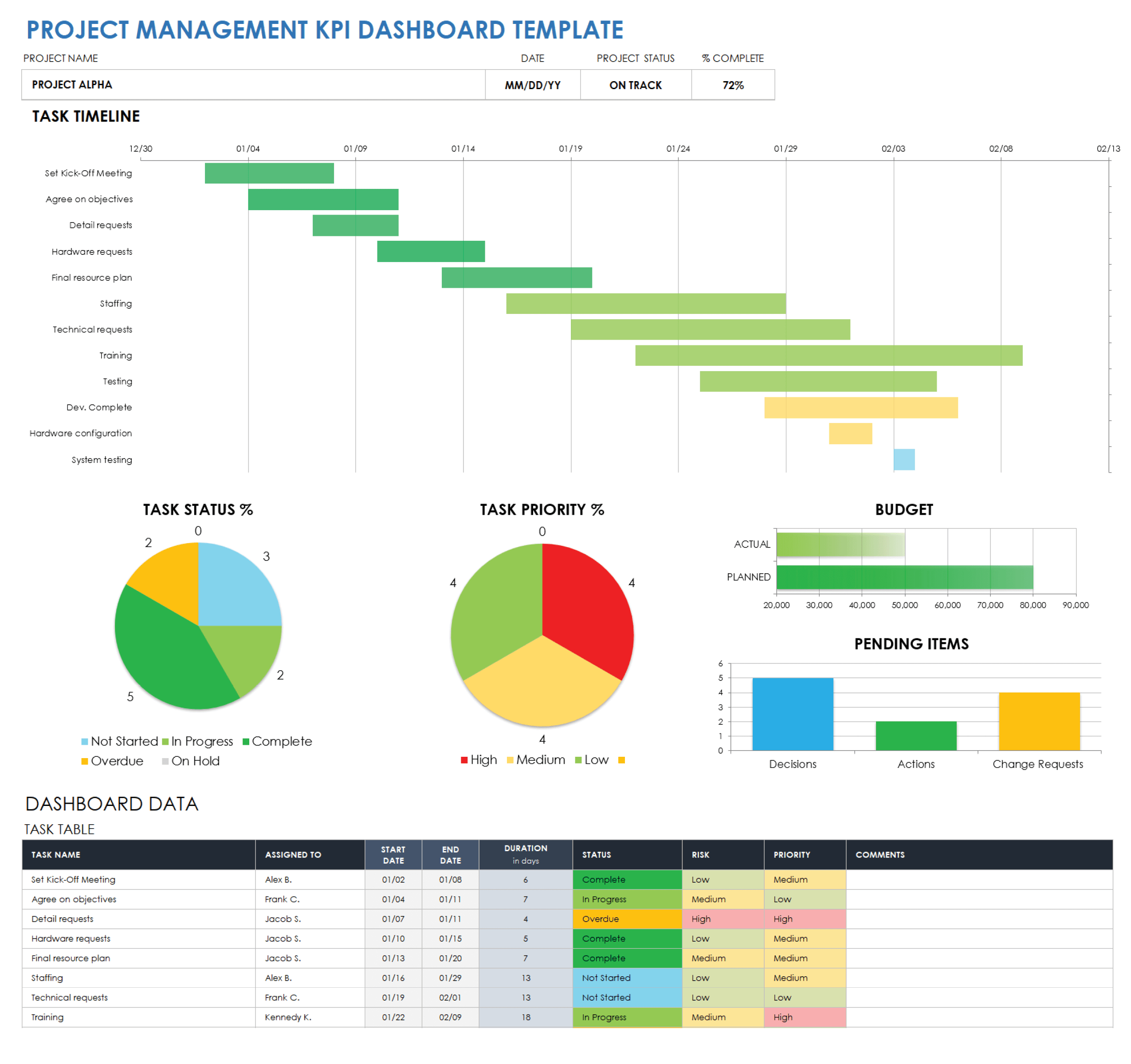Image resolution: width=1131 pixels, height=1064 pixels.
Task: Click the PROJECT ALPHA name cell
Action: [72, 85]
